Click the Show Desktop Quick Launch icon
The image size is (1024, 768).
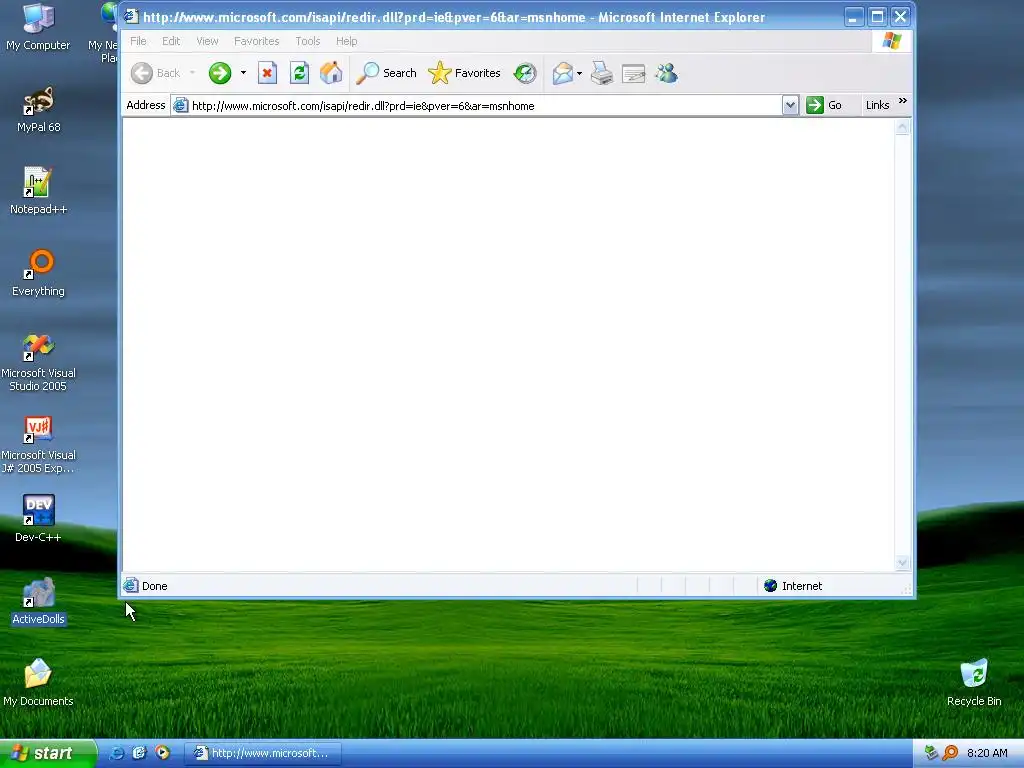[x=139, y=753]
